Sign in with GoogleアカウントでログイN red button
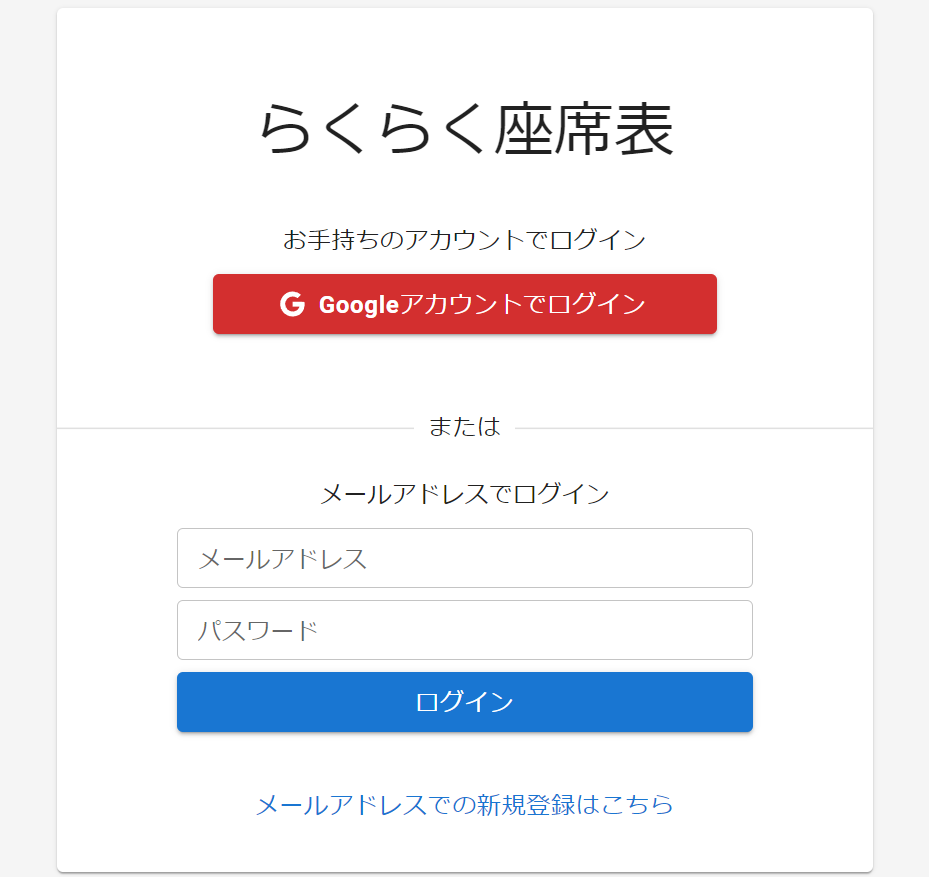929x877 pixels. 464,304
